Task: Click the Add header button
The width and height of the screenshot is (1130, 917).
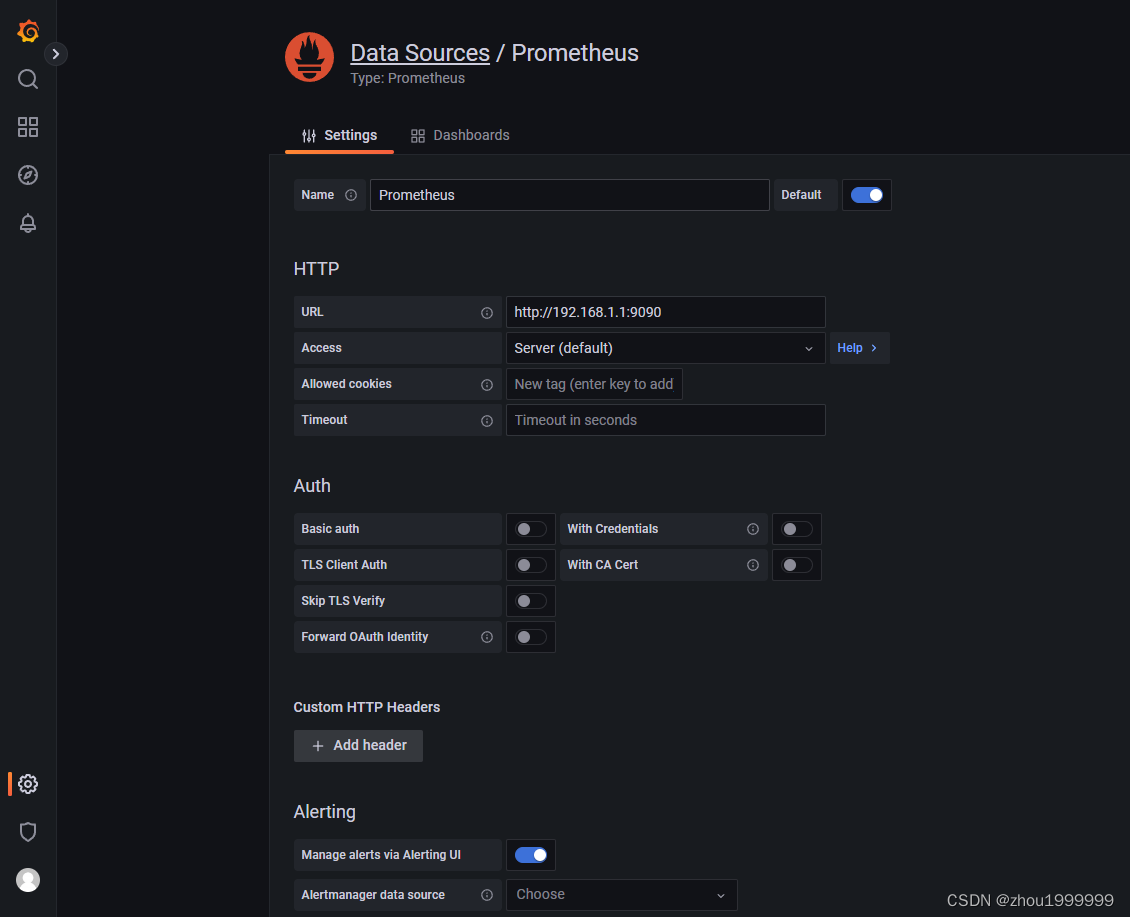Action: (x=358, y=745)
